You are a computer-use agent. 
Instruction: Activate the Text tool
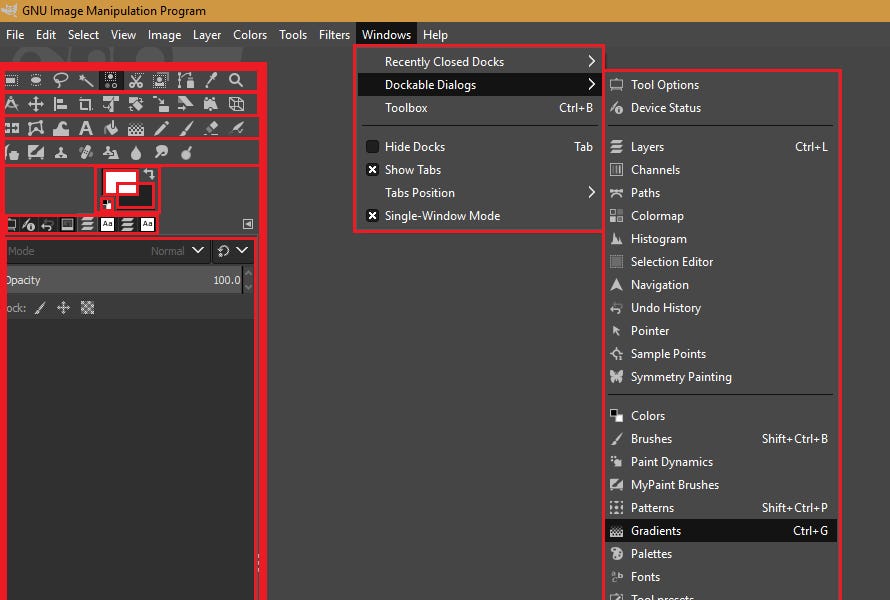coord(84,127)
